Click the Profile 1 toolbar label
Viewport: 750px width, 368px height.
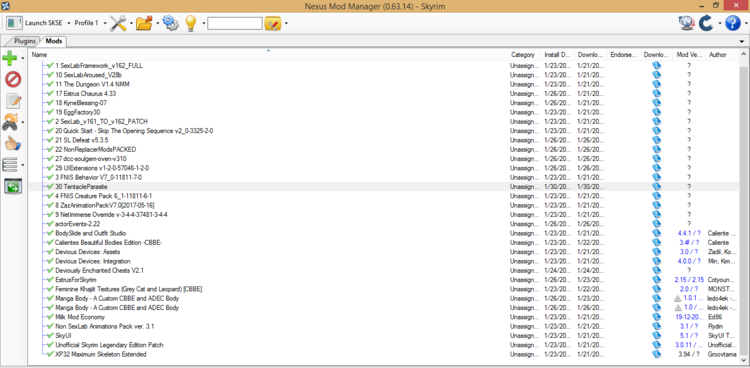[87, 23]
